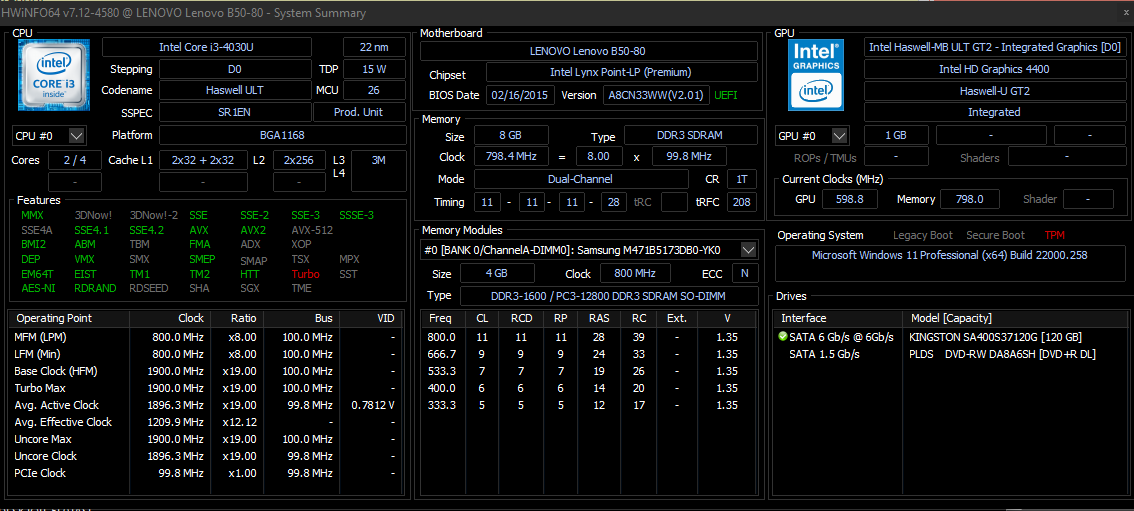Click the 22 nm process value

coord(374,47)
